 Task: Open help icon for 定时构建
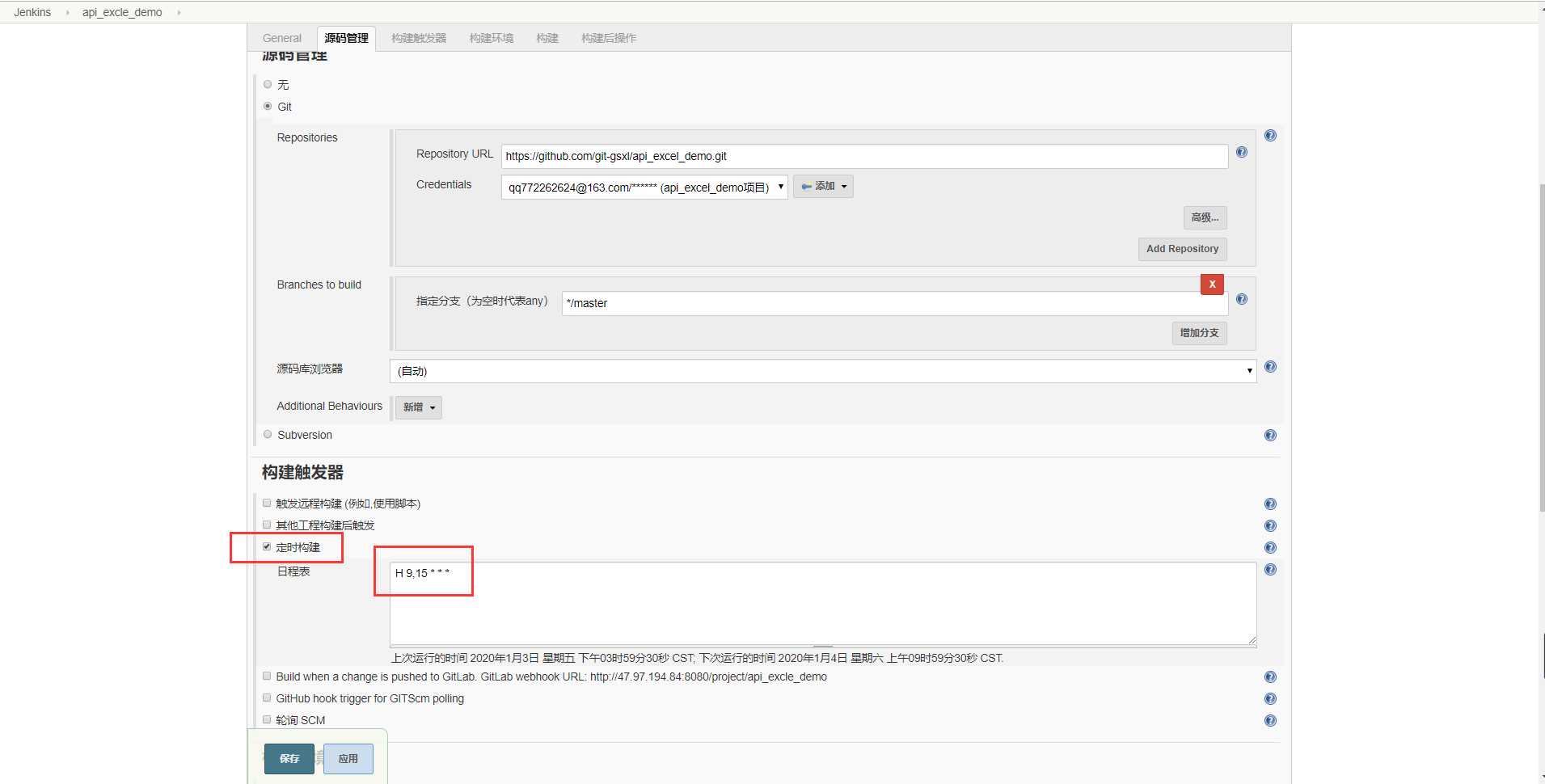point(1270,547)
